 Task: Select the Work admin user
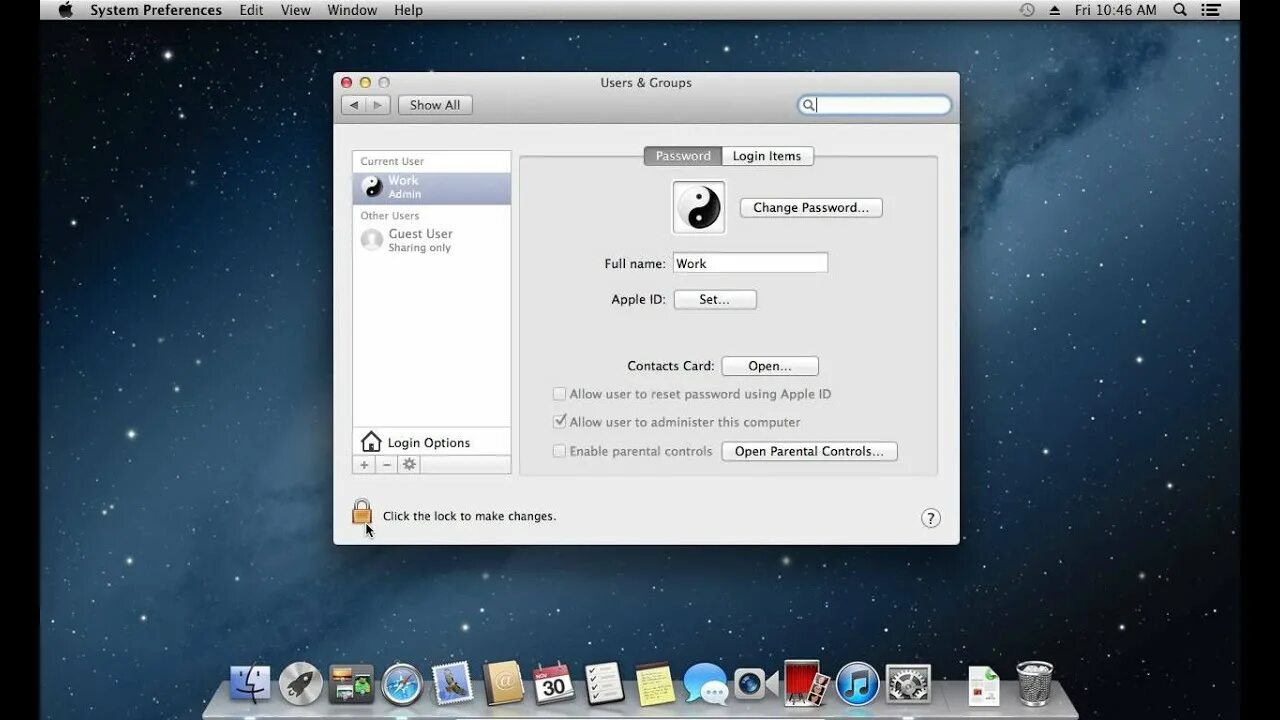[x=432, y=188]
